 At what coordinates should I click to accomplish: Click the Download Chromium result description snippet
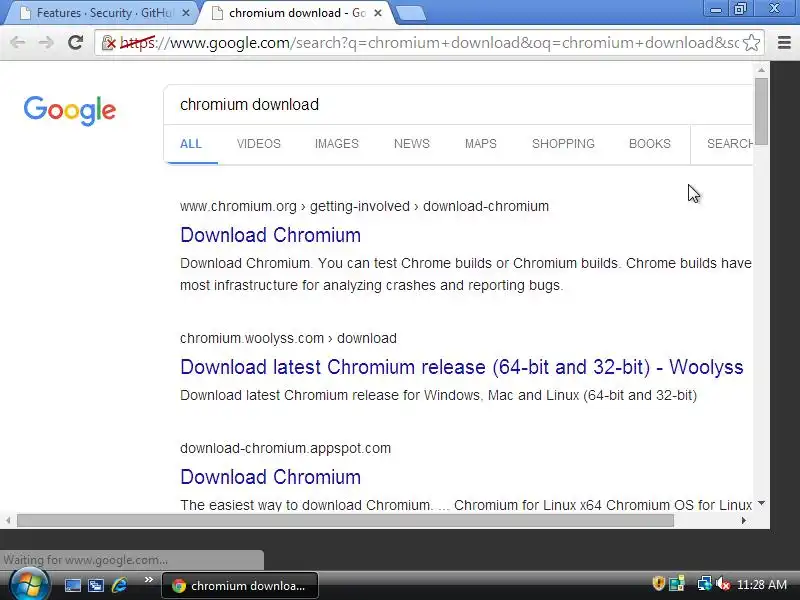pyautogui.click(x=466, y=274)
